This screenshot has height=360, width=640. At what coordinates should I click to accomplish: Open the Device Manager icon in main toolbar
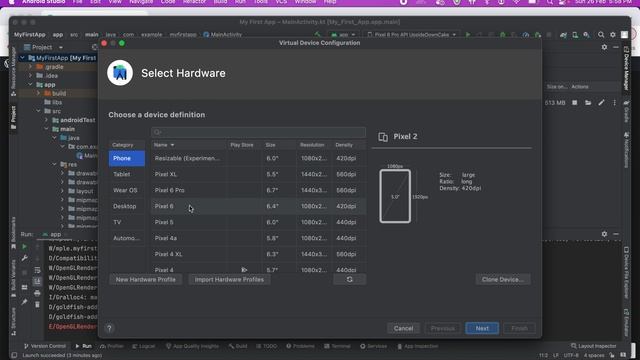[575, 35]
